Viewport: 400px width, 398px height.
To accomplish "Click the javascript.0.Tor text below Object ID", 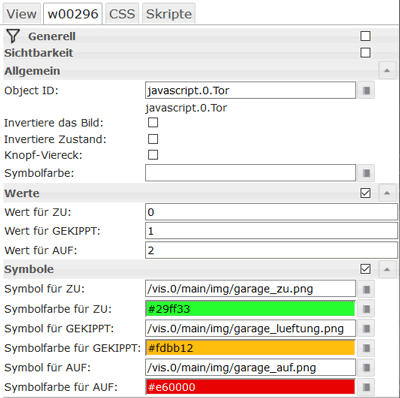I will [186, 108].
